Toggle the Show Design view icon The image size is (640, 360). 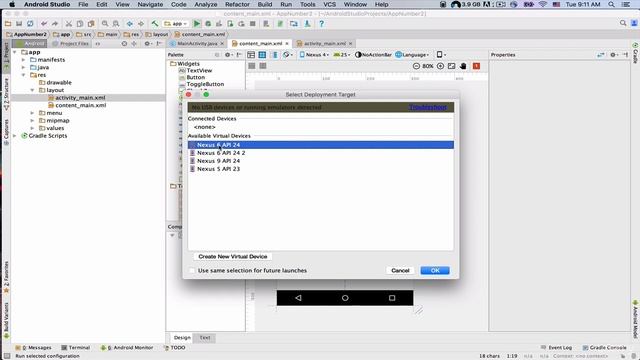[x=251, y=55]
